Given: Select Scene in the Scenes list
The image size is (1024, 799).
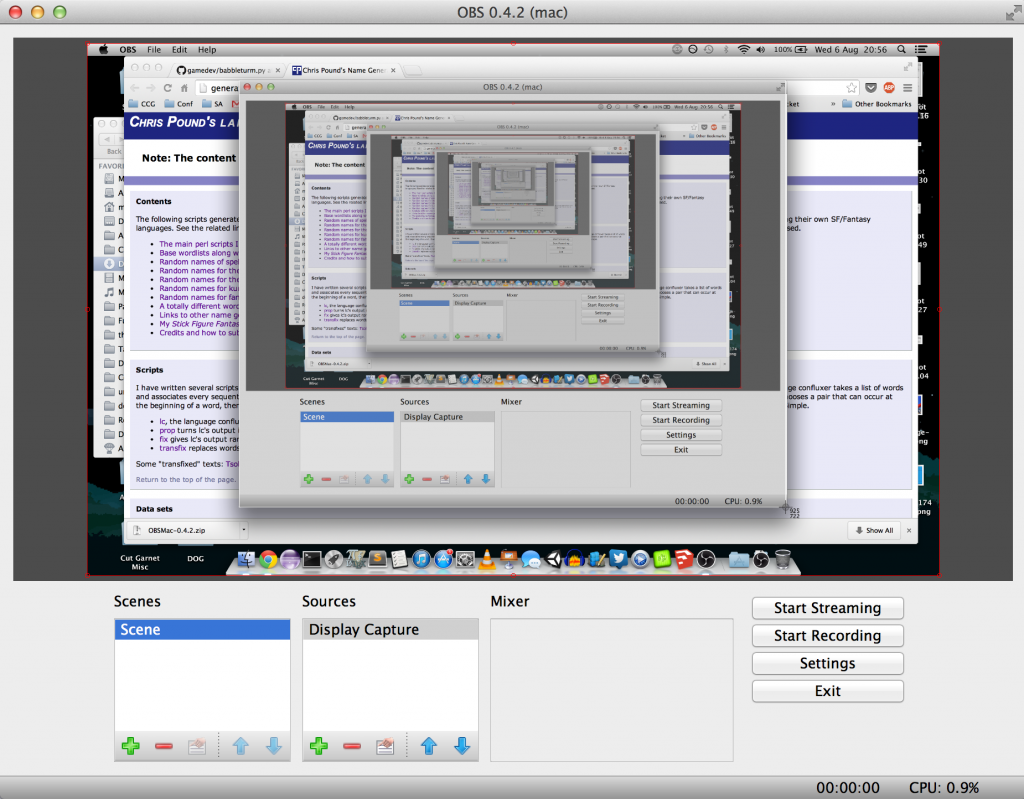Looking at the screenshot, I should (x=202, y=629).
